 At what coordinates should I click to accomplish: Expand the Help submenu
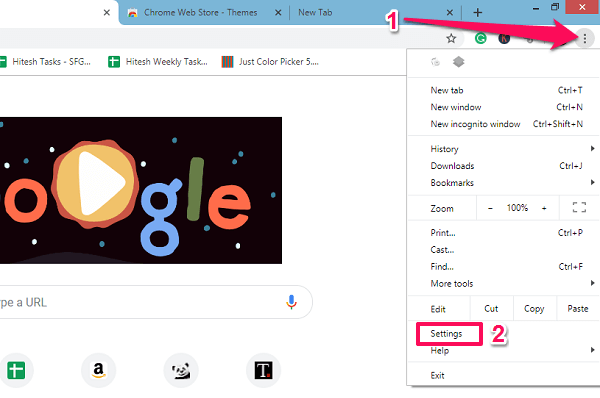click(x=503, y=351)
